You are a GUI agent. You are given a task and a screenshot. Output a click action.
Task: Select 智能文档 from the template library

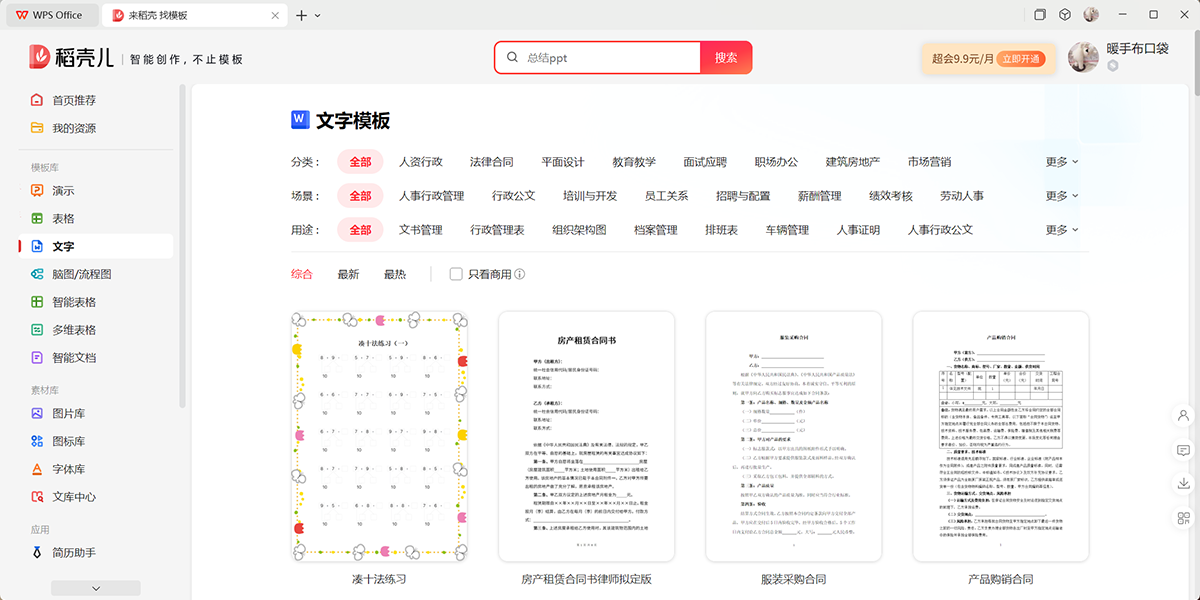click(67, 357)
